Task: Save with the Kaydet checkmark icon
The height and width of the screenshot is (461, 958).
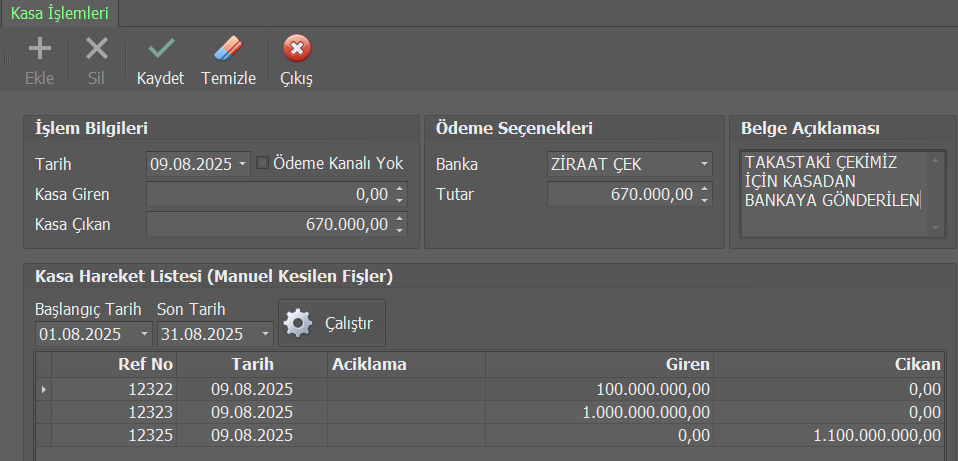Action: 160,49
